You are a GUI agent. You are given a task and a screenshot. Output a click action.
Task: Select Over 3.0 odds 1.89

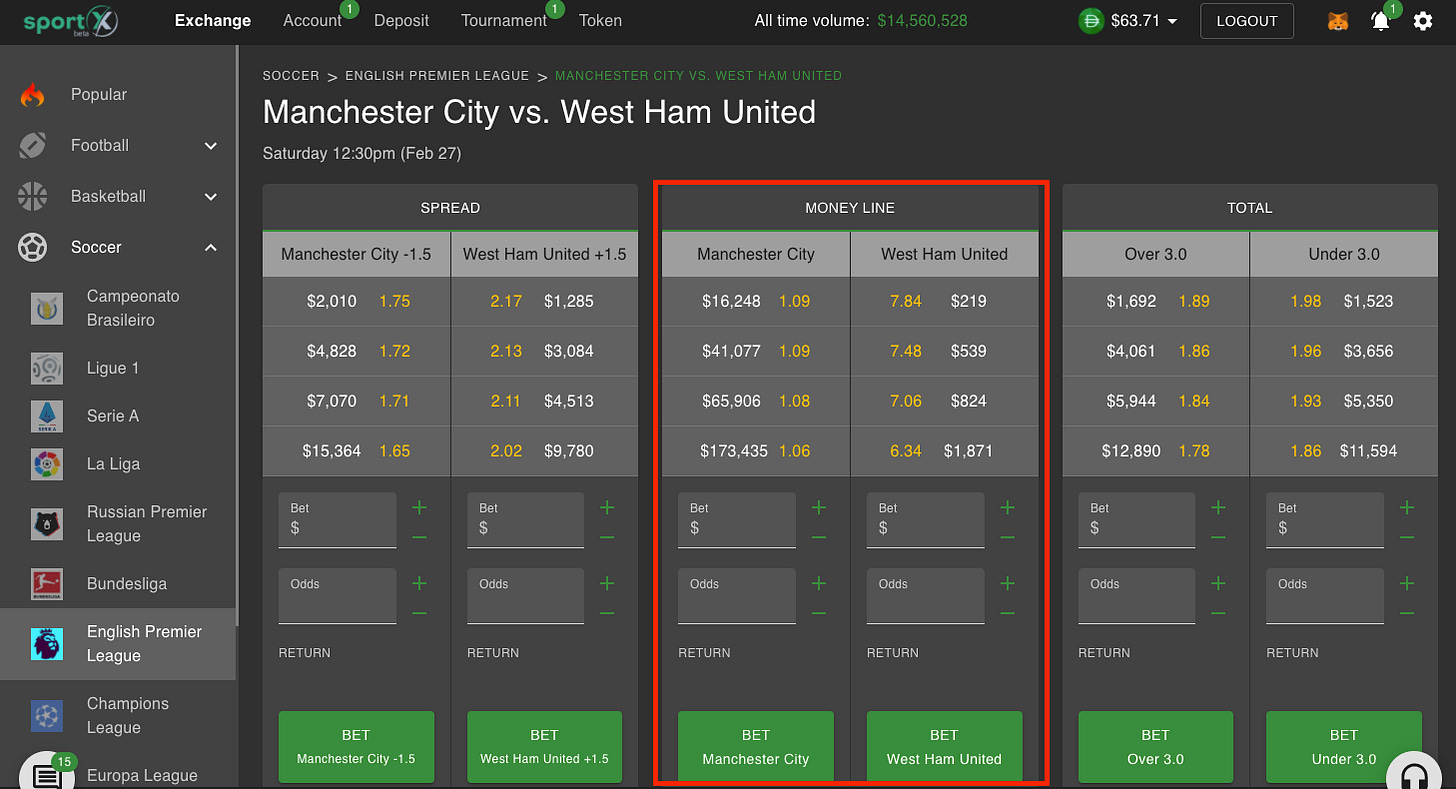(x=1194, y=301)
